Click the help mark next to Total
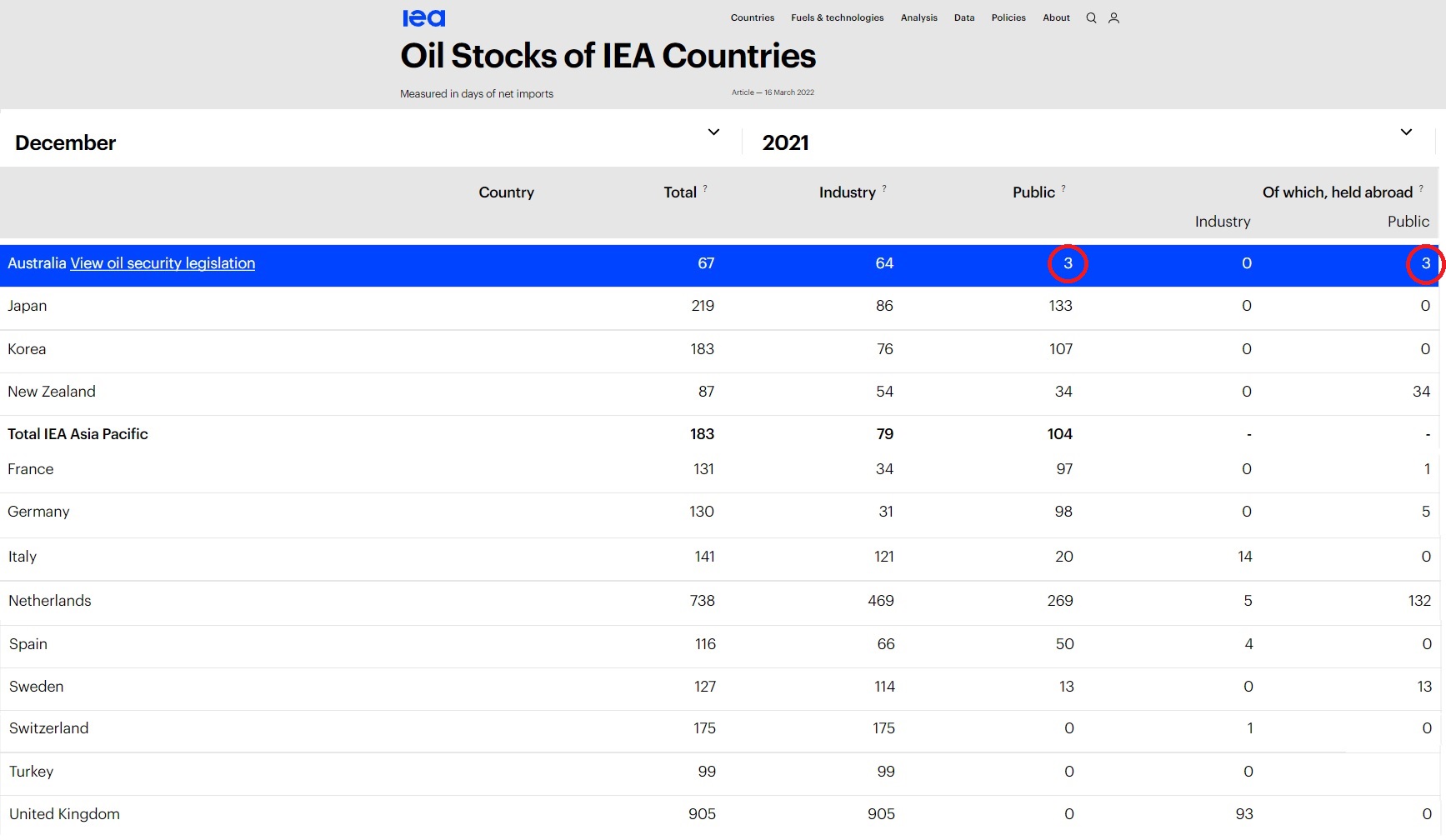The width and height of the screenshot is (1446, 840). point(705,188)
